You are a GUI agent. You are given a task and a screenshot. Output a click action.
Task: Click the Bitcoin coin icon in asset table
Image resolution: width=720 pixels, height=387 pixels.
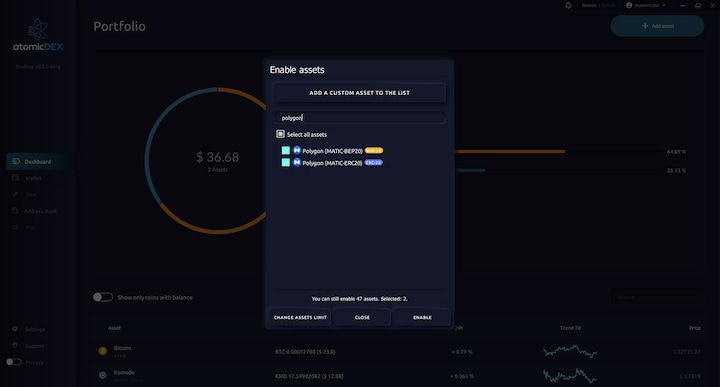pyautogui.click(x=103, y=351)
